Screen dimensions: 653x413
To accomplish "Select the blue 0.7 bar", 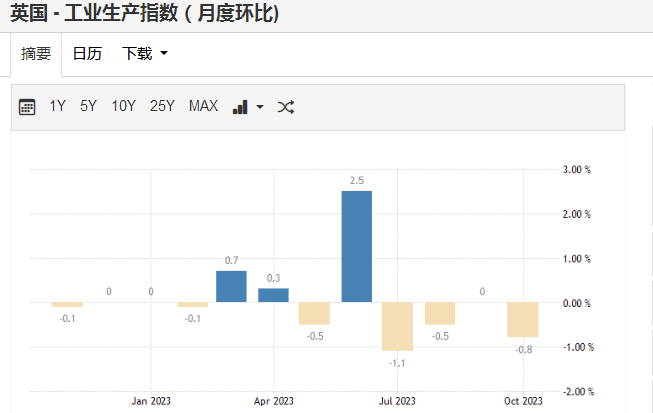I will (231, 287).
